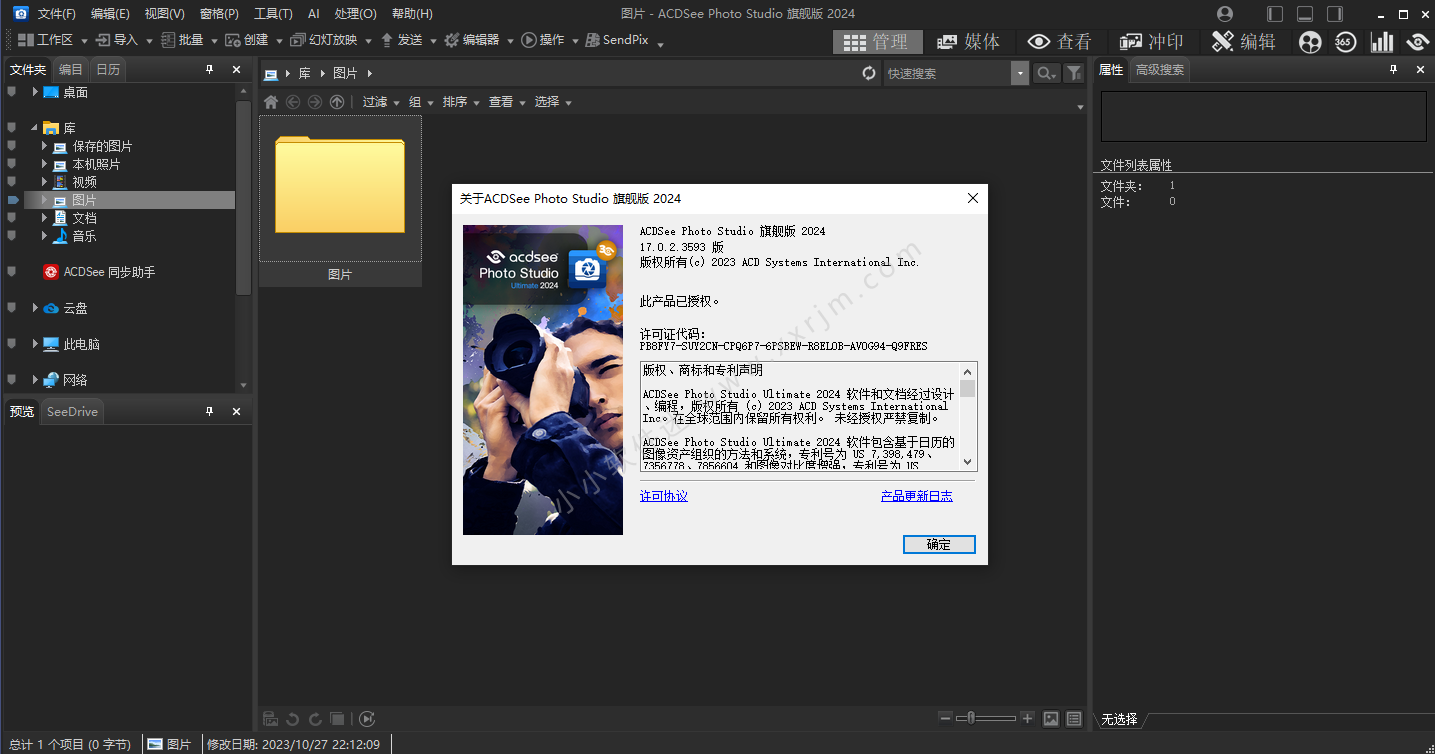
Task: Click the quick search filter funnel icon
Action: [x=1074, y=73]
